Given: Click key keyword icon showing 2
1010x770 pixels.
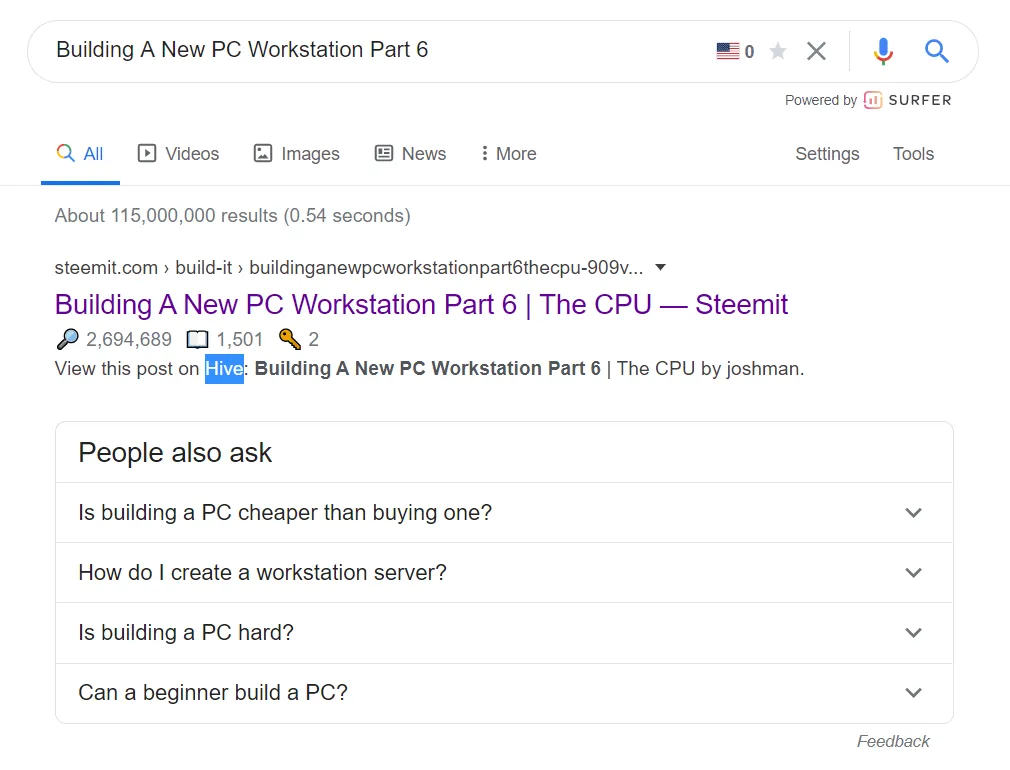Looking at the screenshot, I should point(290,339).
